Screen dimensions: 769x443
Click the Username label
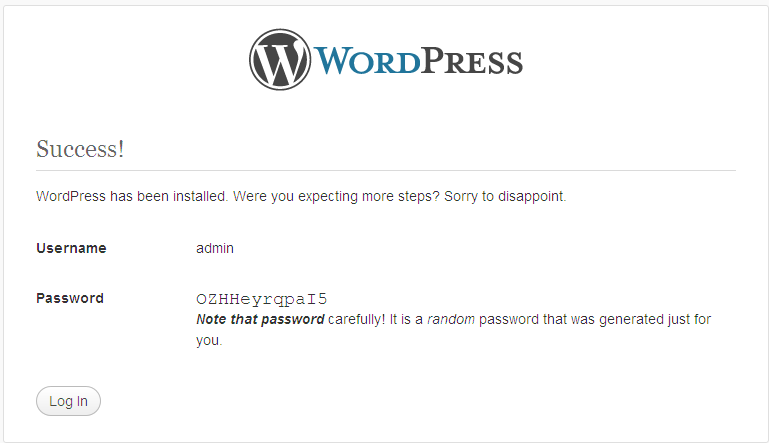[71, 248]
